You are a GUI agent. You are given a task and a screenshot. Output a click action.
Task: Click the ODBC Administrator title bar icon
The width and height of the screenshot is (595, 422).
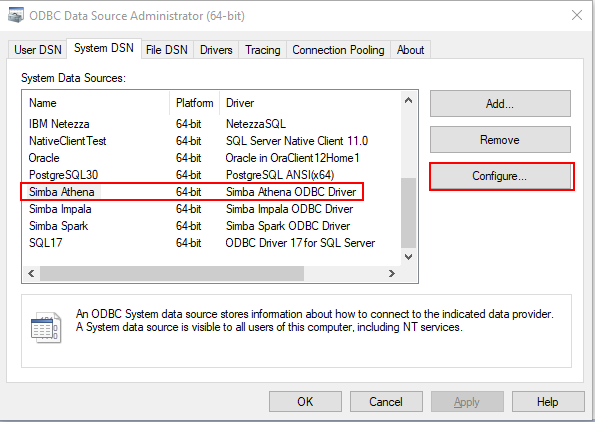pos(16,16)
